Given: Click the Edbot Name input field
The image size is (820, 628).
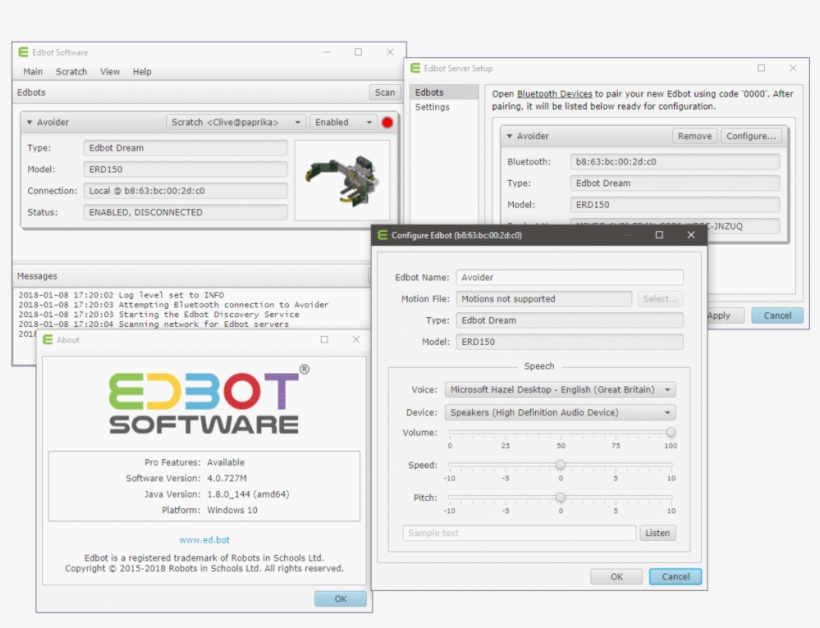Looking at the screenshot, I should [x=570, y=277].
